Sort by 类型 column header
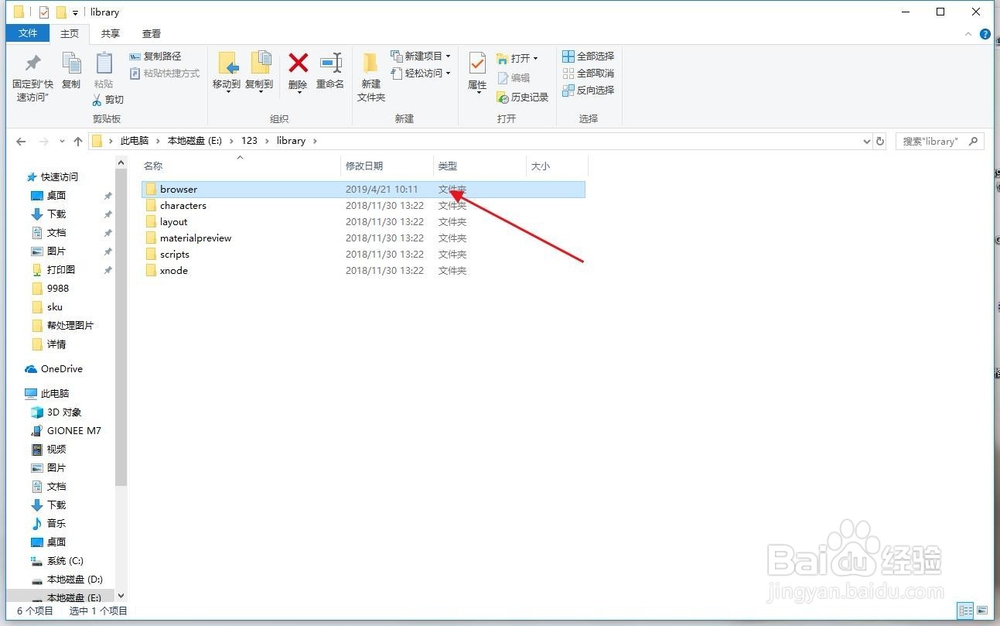Viewport: 1000px width, 626px height. tap(448, 166)
